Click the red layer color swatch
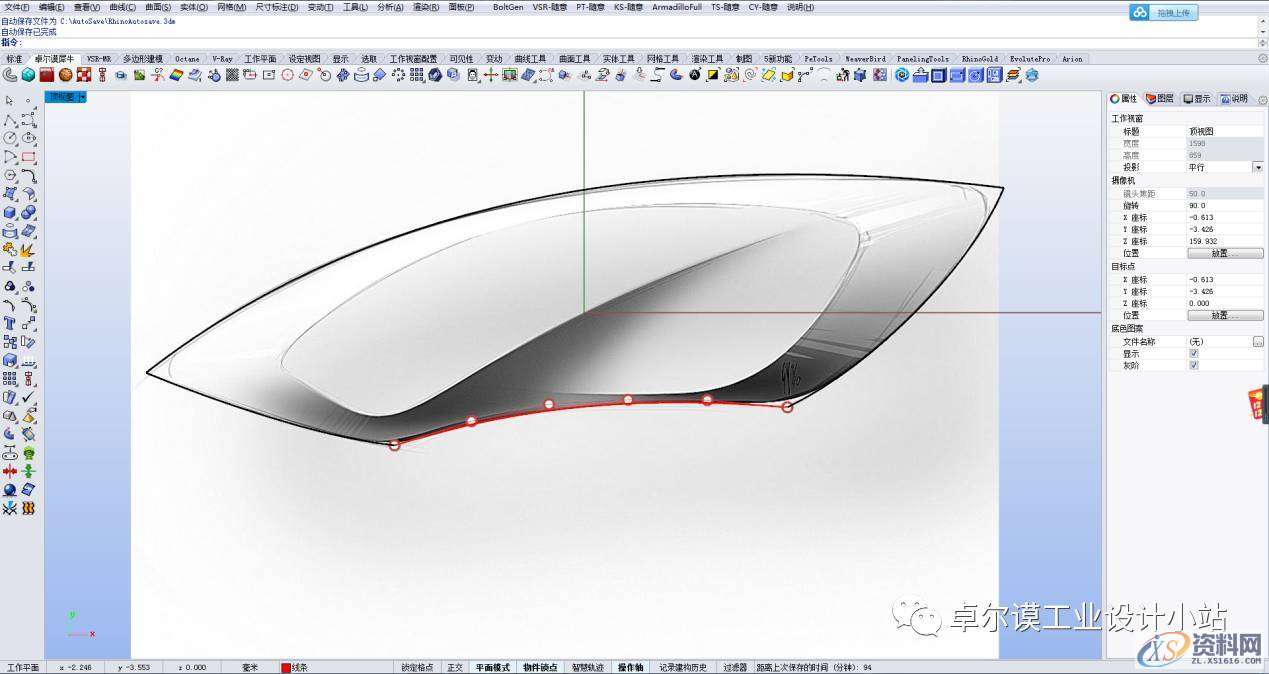The width and height of the screenshot is (1269, 674). pyautogui.click(x=286, y=667)
